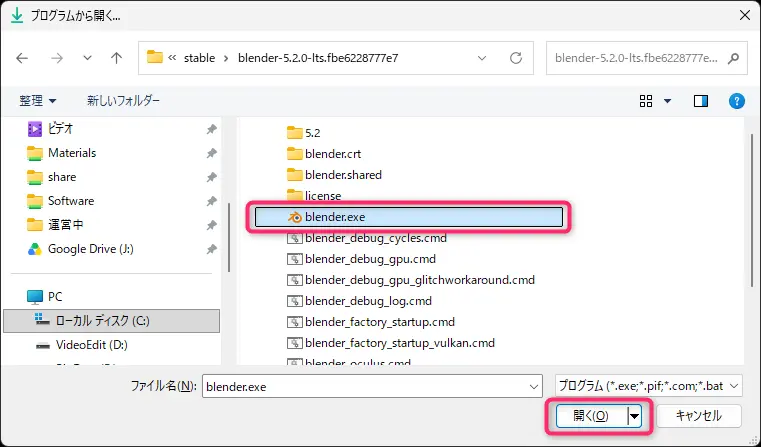Screen dimensions: 761x447
Task: Select blender_debug_gpu_glitchworkaround.cmd
Action: click(420, 280)
